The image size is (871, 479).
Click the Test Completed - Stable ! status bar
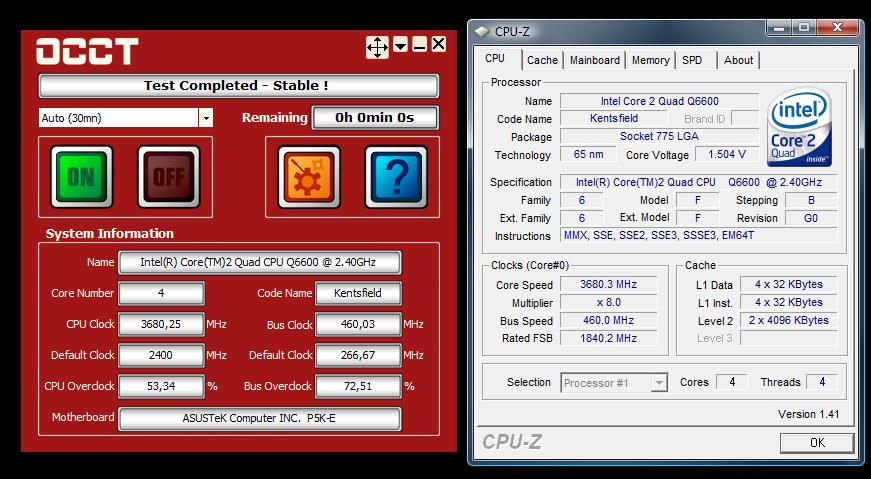click(x=238, y=86)
